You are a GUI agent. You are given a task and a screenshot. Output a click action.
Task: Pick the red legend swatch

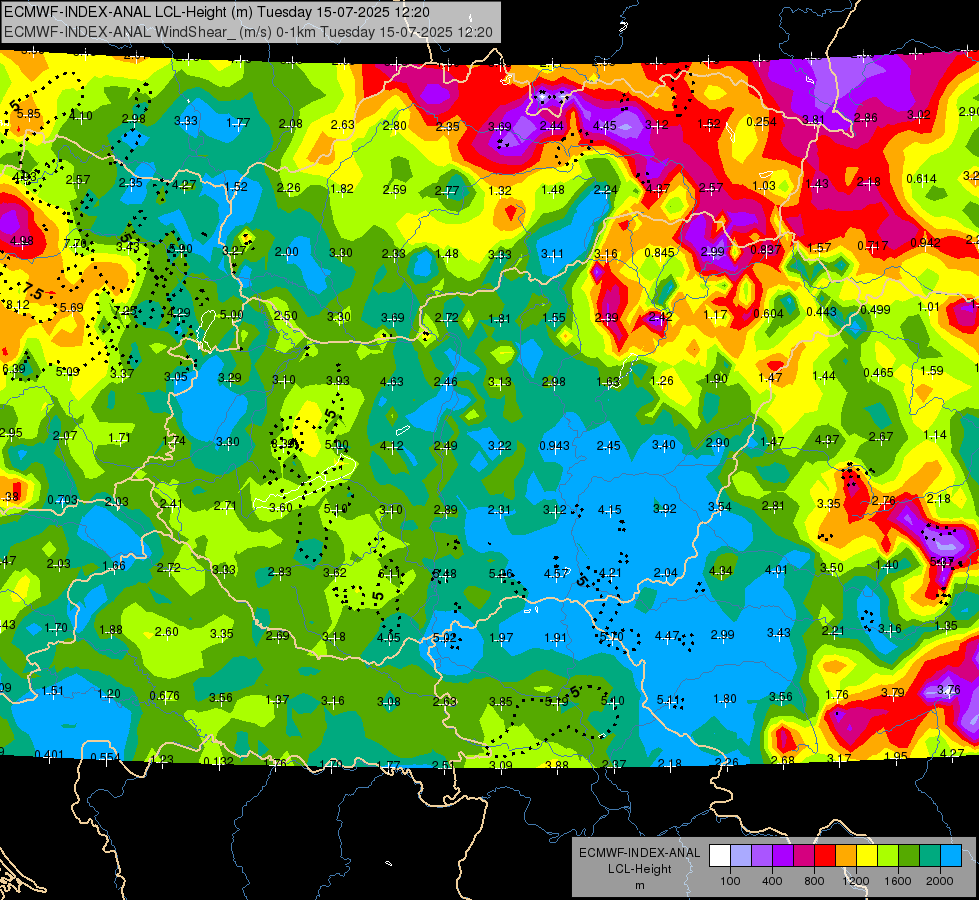pyautogui.click(x=825, y=856)
